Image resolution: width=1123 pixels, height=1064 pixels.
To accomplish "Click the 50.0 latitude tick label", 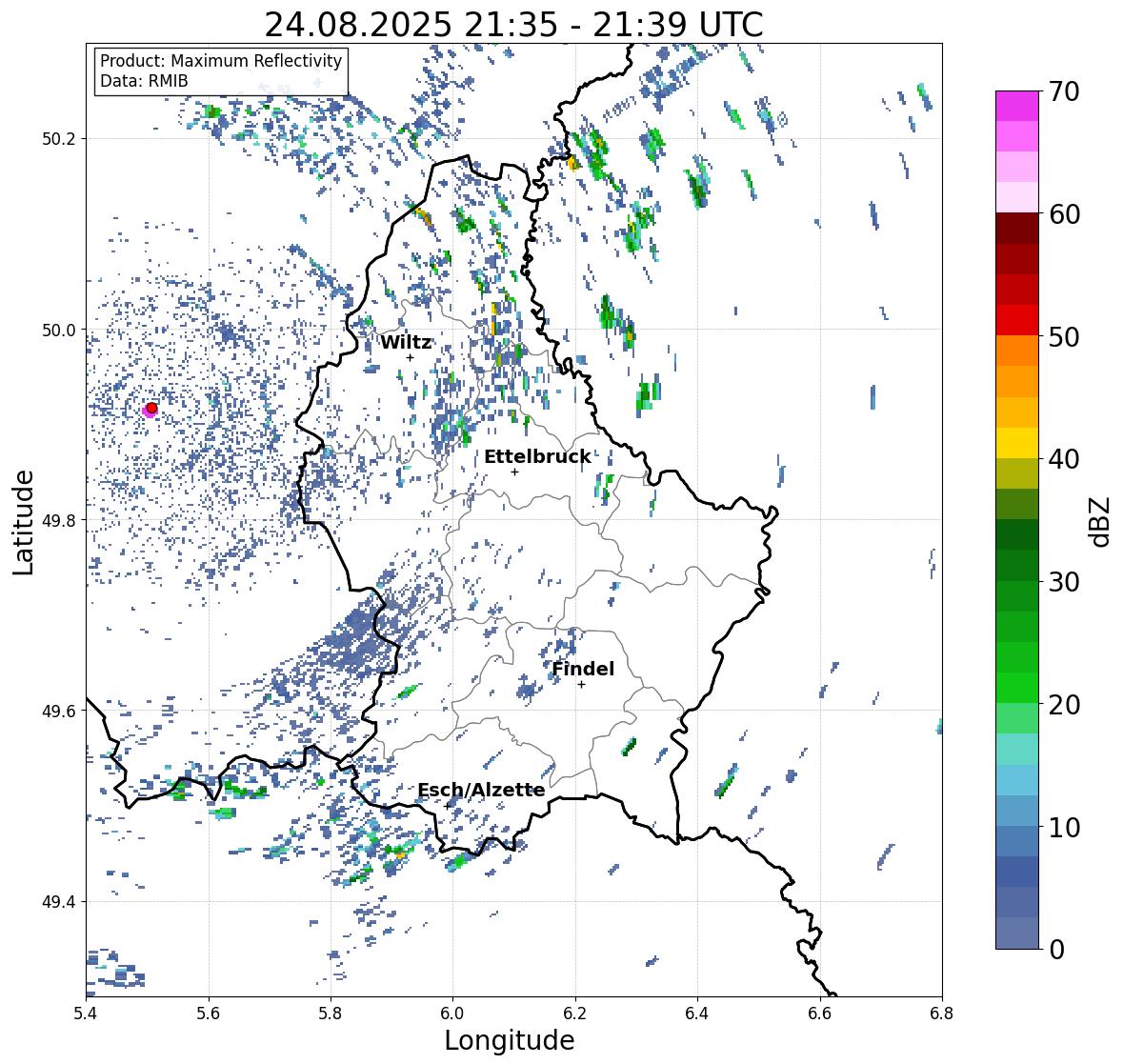I will click(59, 331).
